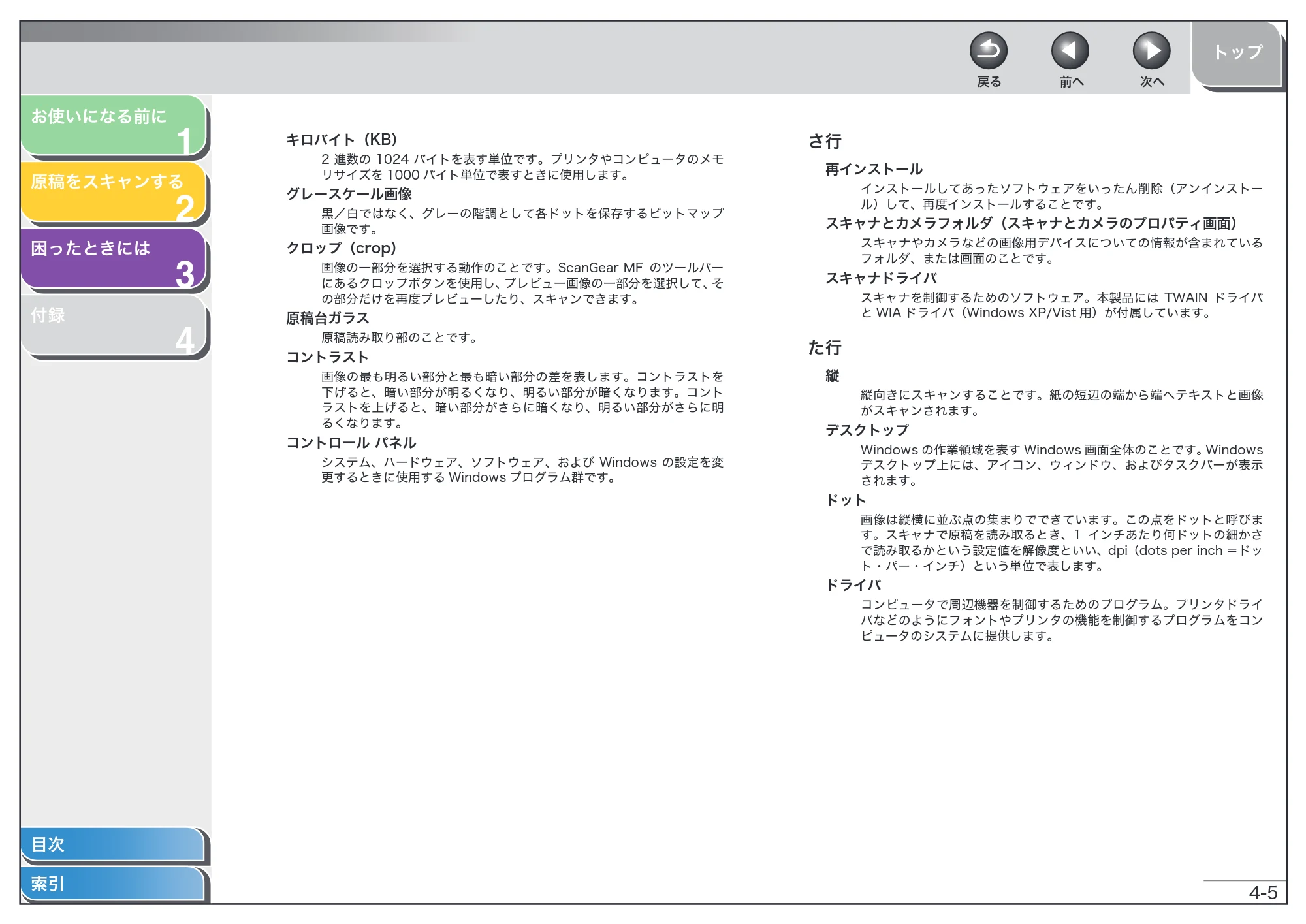Image resolution: width=1306 pixels, height=924 pixels.
Task: Click the た行 section heading
Action: click(825, 347)
